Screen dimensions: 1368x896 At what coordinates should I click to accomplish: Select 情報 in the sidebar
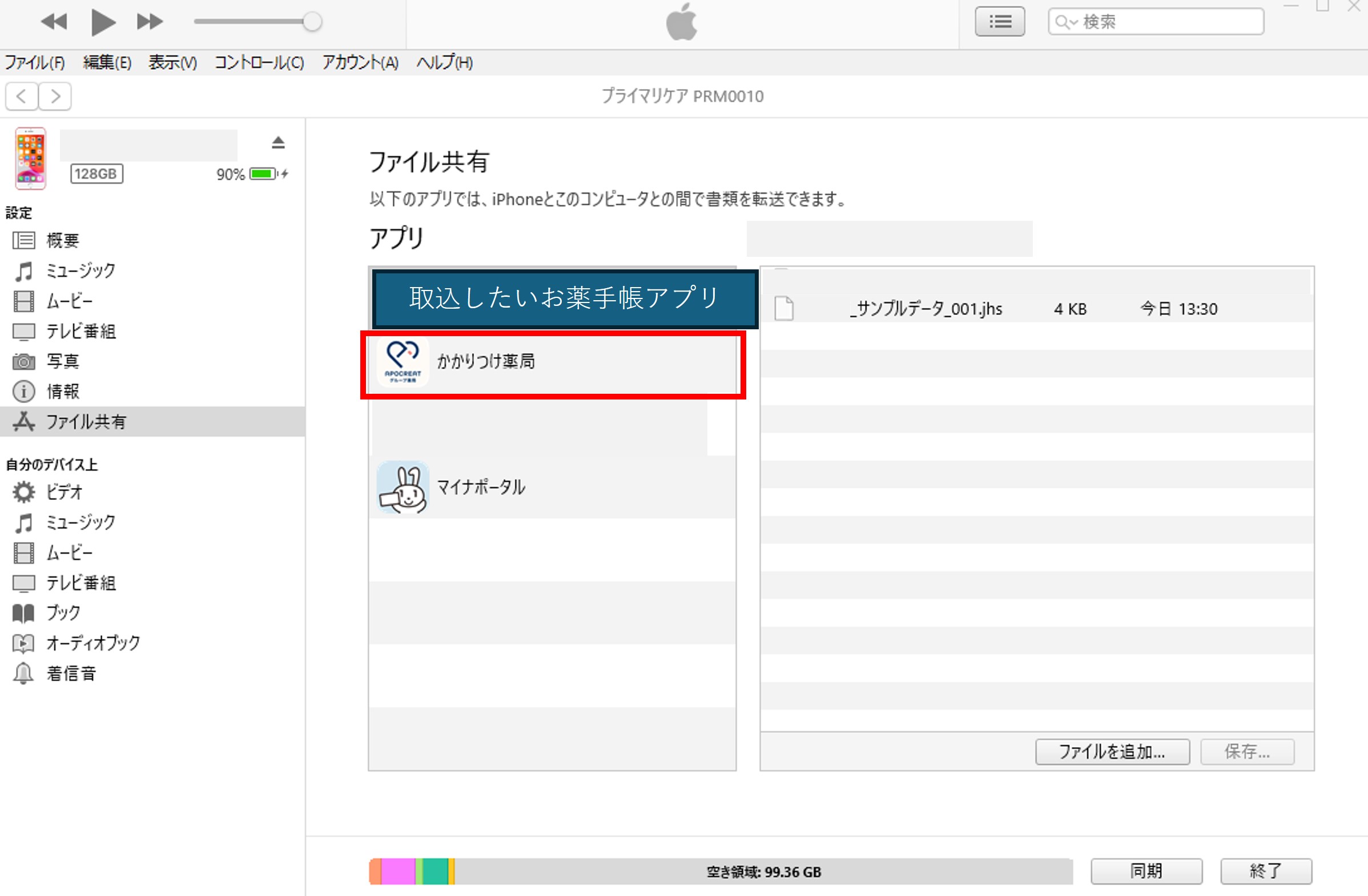coord(152,392)
